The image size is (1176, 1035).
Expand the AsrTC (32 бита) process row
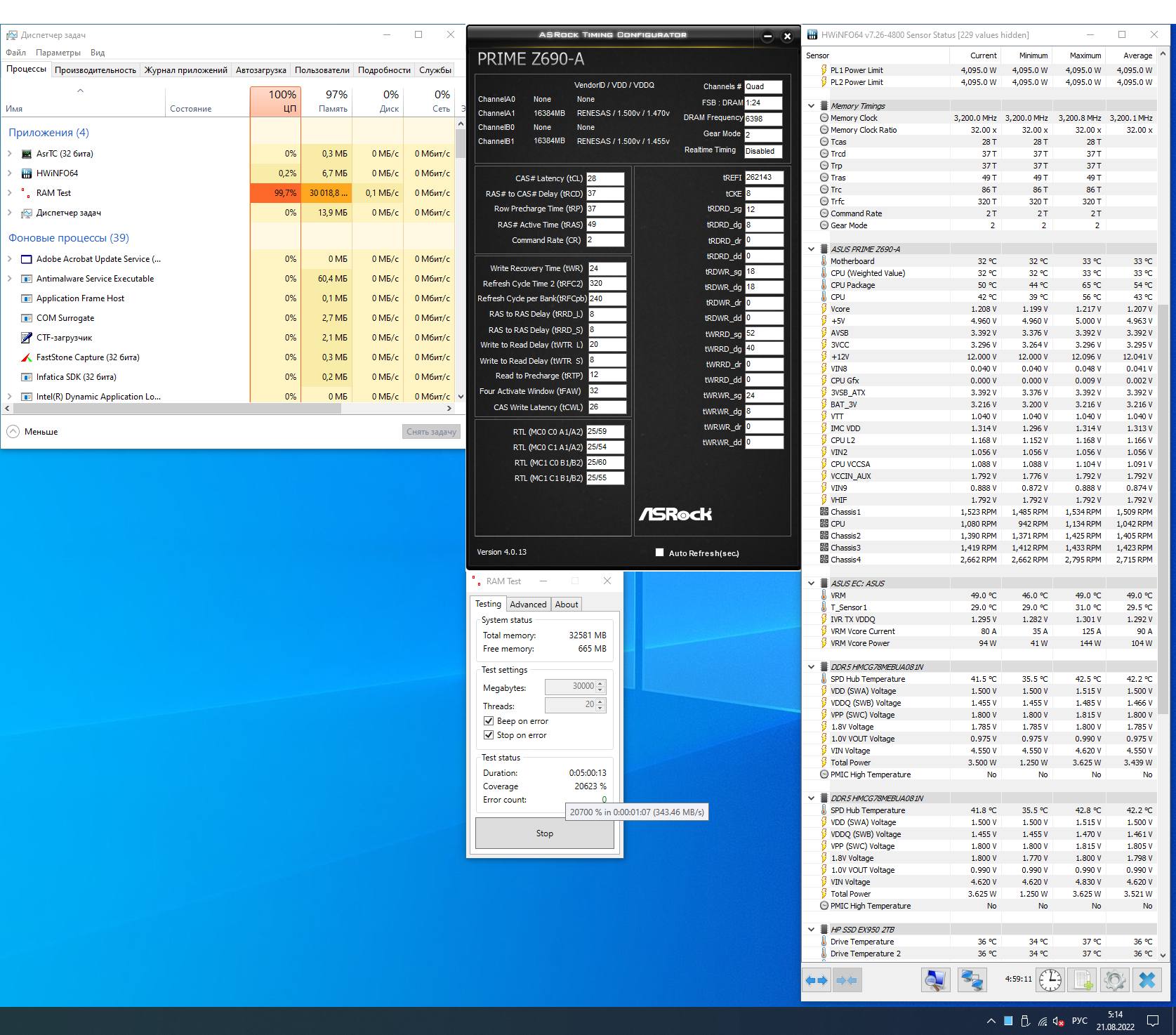pos(9,154)
